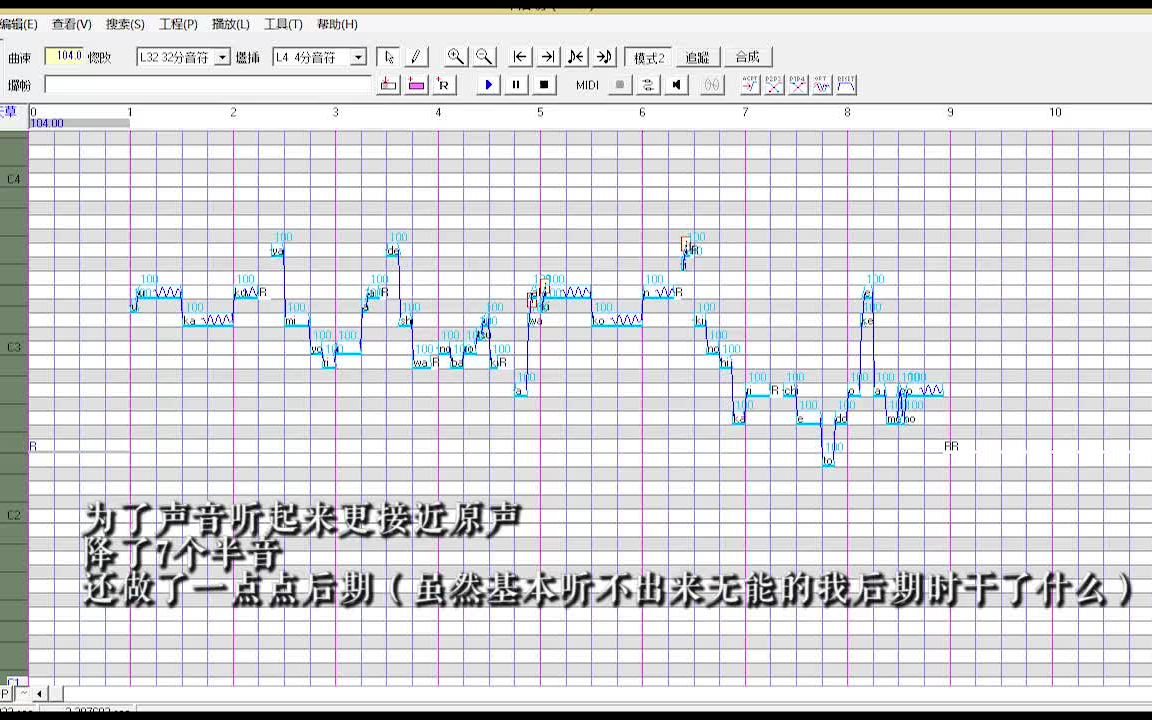This screenshot has height=720, width=1152.
Task: Click the zoom out magnifier icon
Action: click(484, 56)
